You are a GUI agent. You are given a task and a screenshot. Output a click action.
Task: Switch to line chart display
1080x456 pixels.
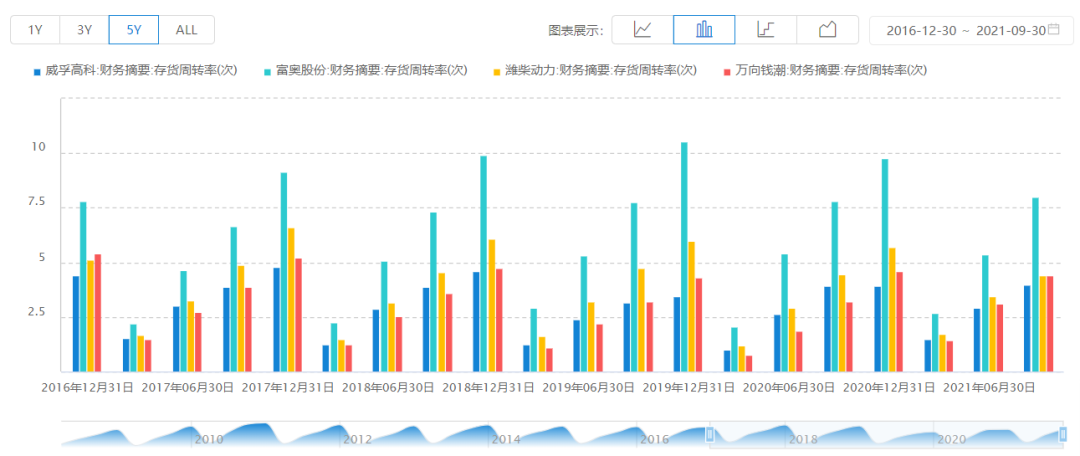coord(642,30)
